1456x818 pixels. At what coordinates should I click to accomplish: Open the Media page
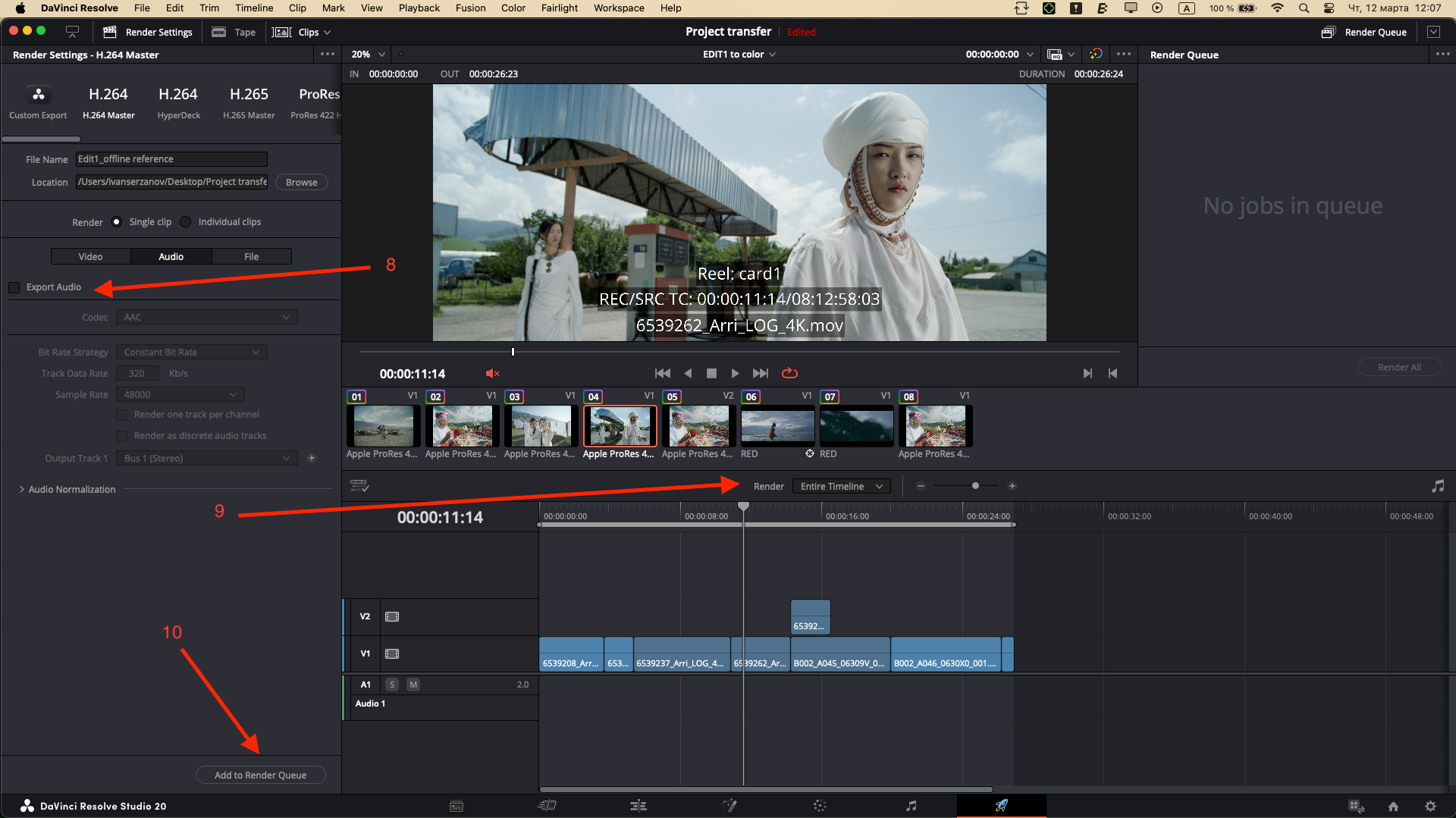tap(457, 806)
